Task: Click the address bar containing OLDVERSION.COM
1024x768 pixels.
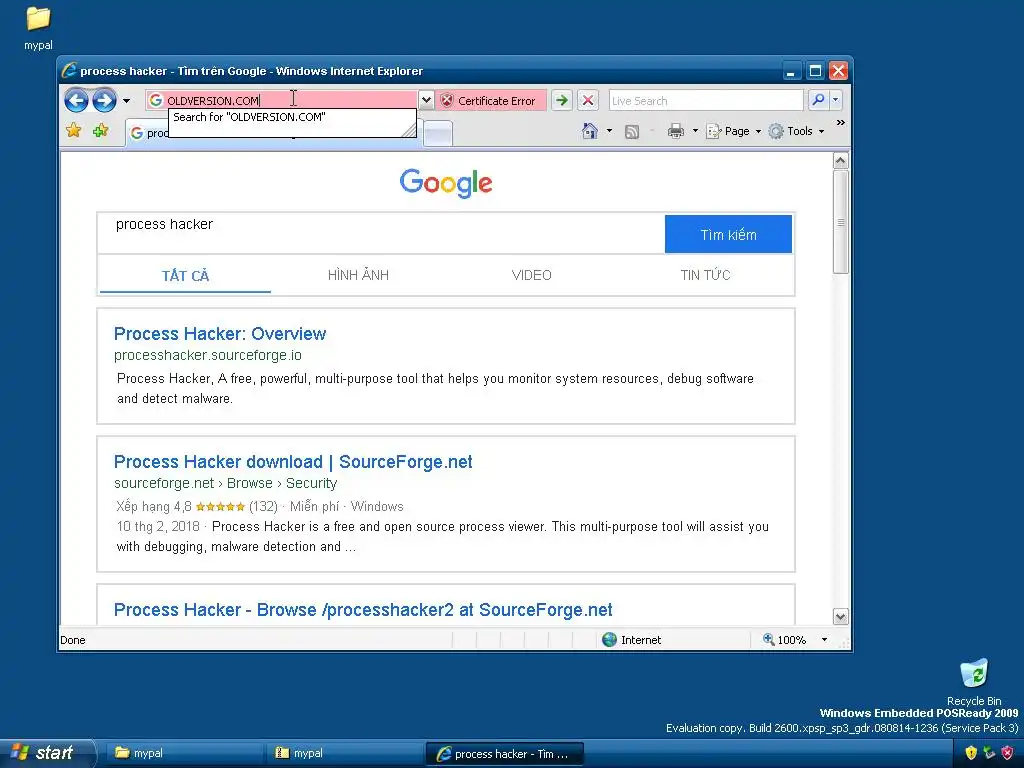Action: (x=281, y=100)
